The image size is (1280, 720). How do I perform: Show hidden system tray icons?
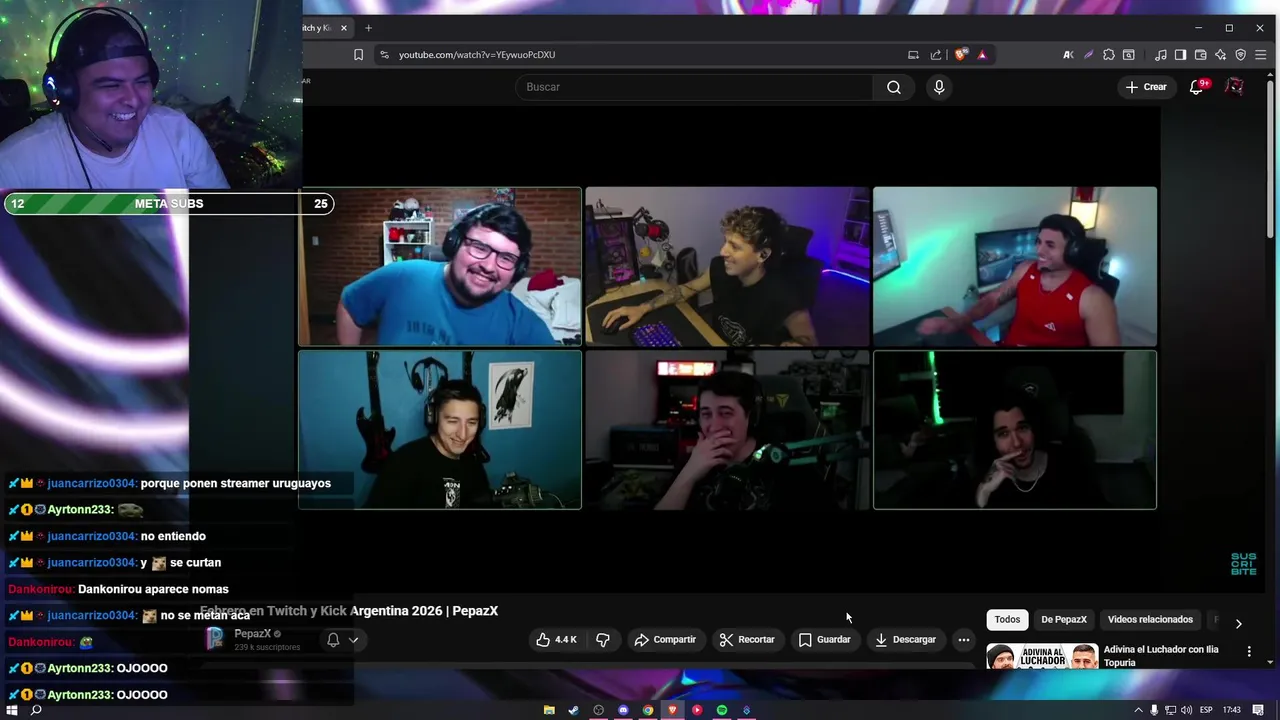[x=1138, y=710]
